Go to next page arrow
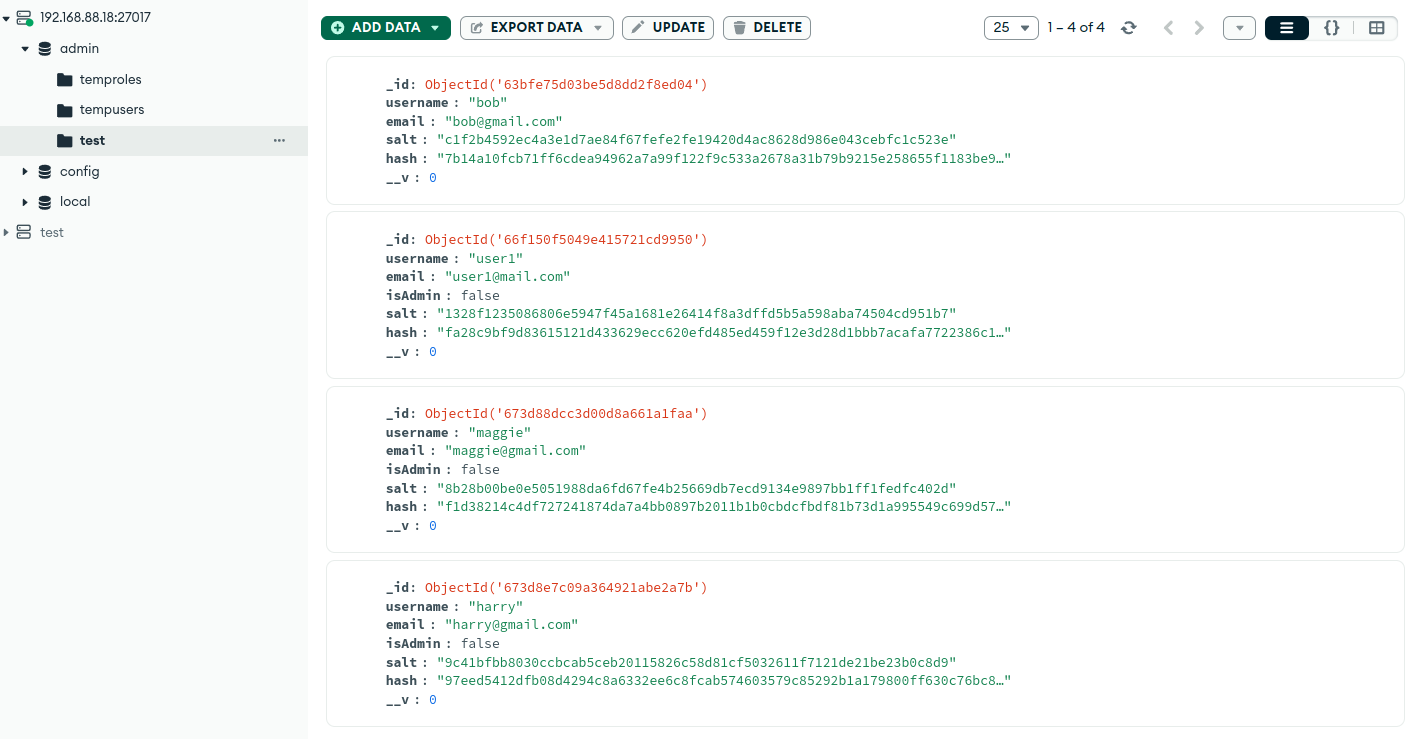 (x=1199, y=28)
